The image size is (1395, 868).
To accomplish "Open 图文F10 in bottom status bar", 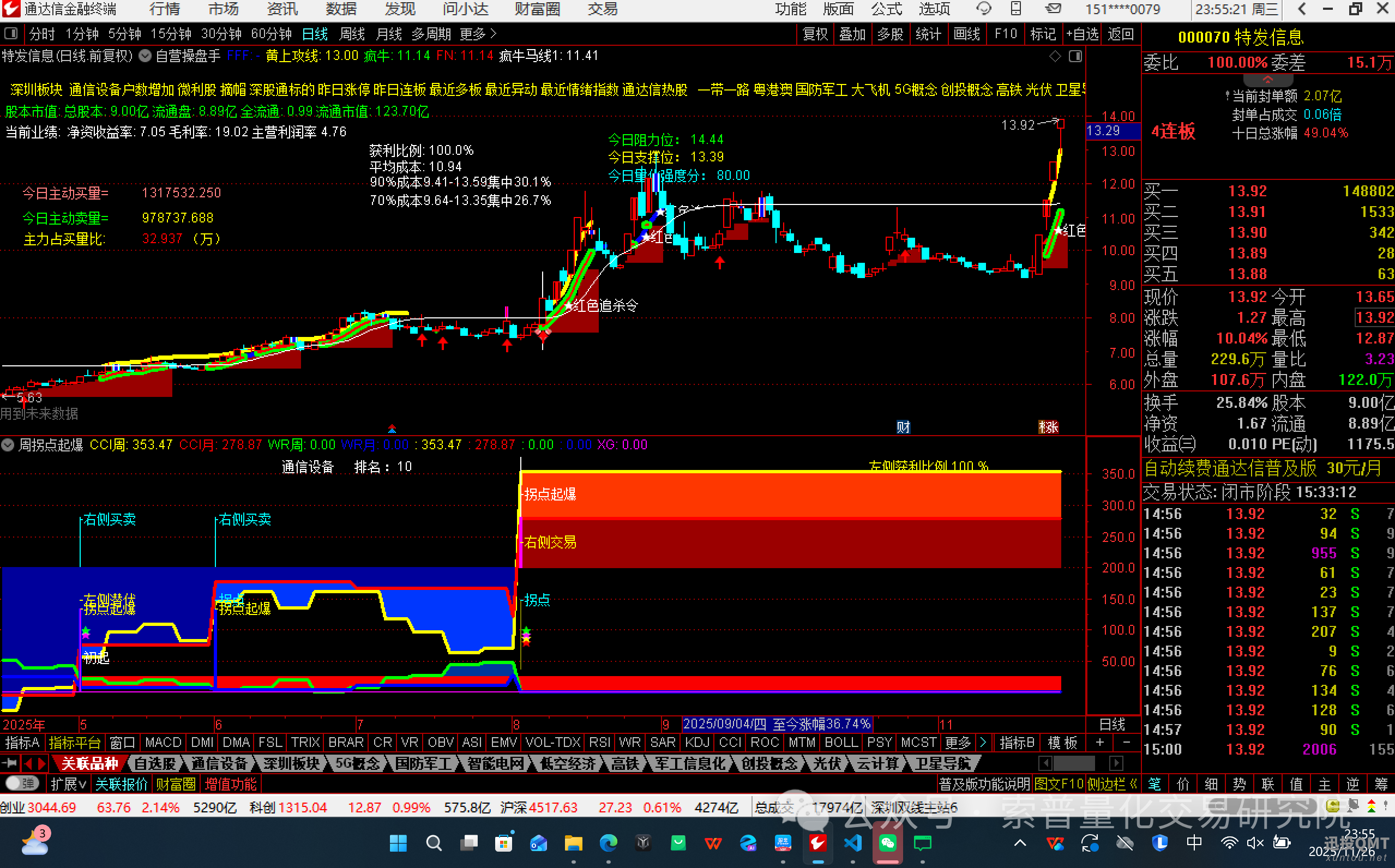I will click(1060, 783).
